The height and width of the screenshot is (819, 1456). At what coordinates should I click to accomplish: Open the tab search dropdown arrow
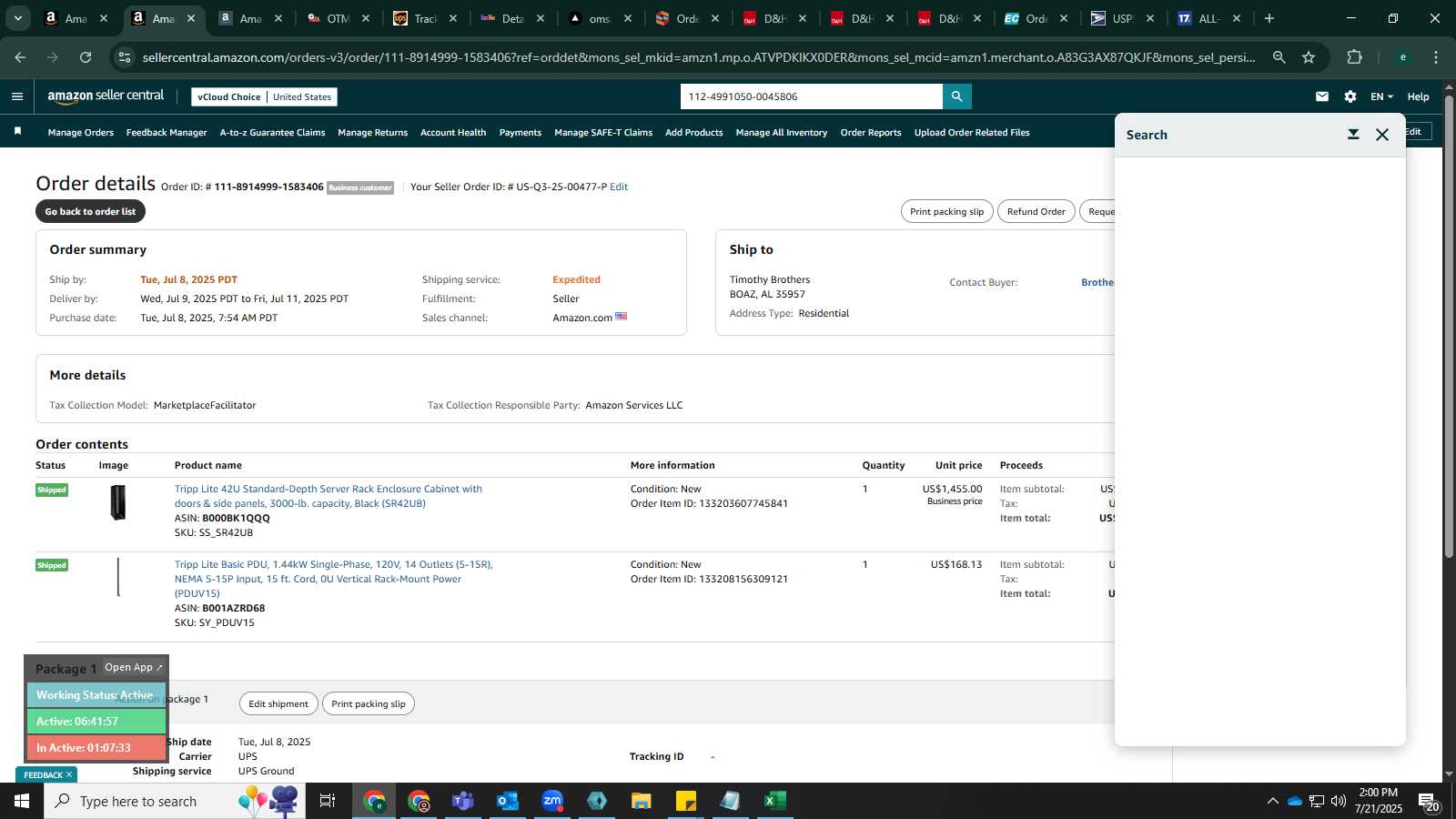[x=17, y=18]
